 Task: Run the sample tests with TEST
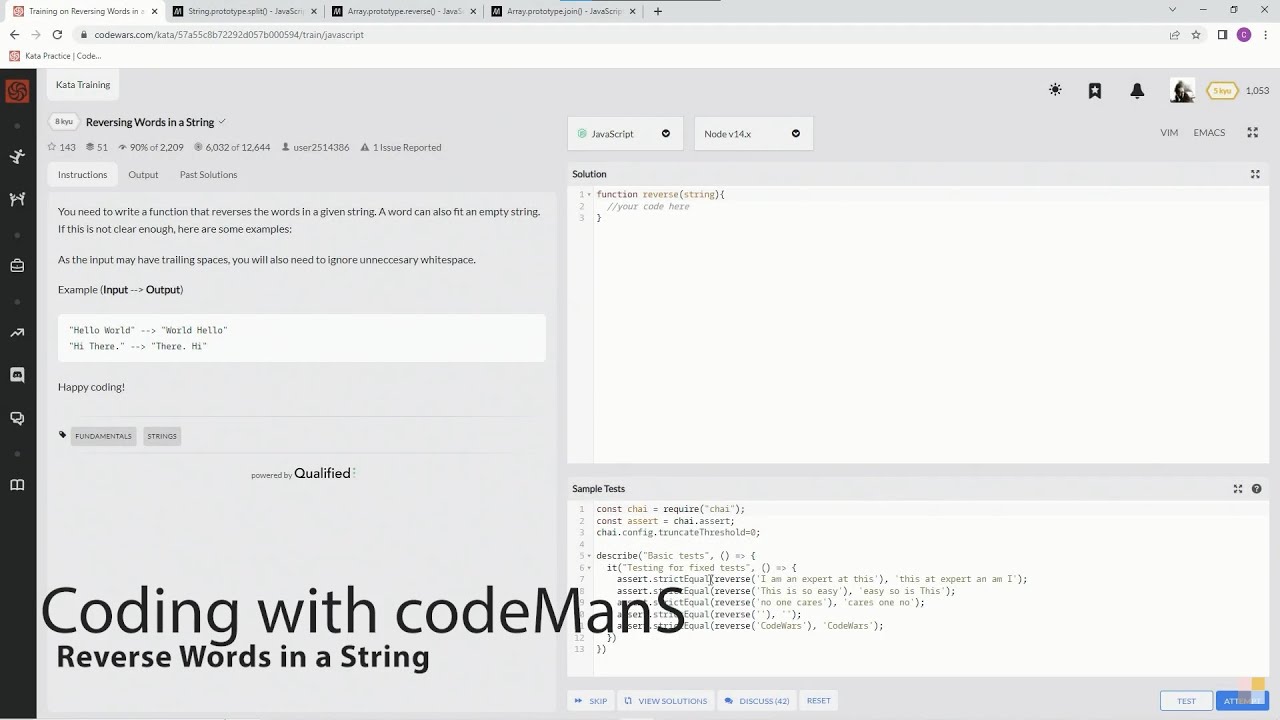[x=1186, y=701]
